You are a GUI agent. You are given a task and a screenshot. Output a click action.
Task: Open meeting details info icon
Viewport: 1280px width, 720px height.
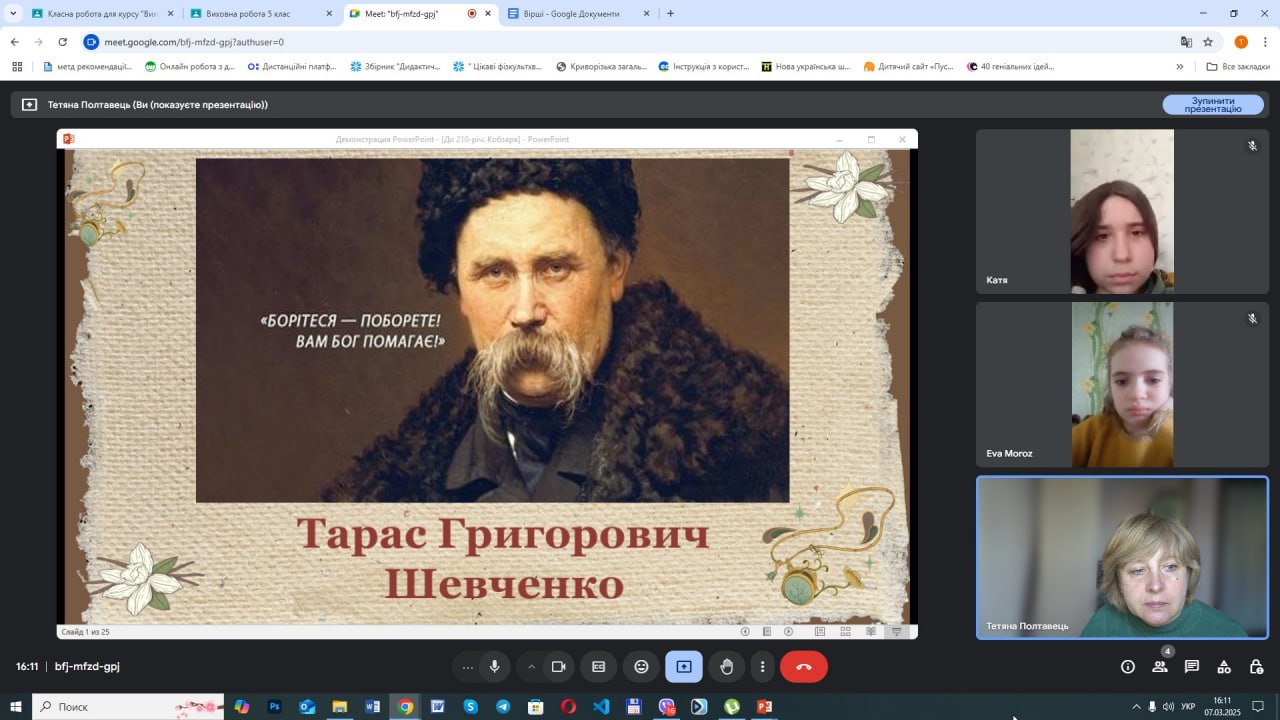tap(1128, 667)
